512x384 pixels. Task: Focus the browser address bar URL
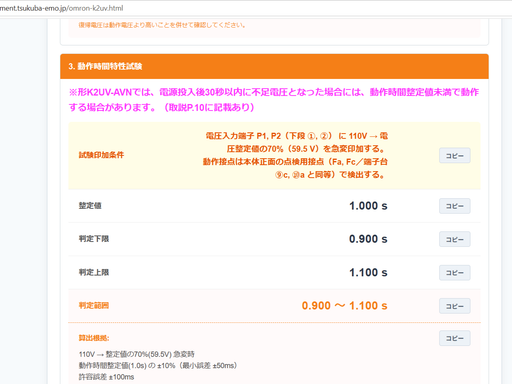[x=61, y=8]
